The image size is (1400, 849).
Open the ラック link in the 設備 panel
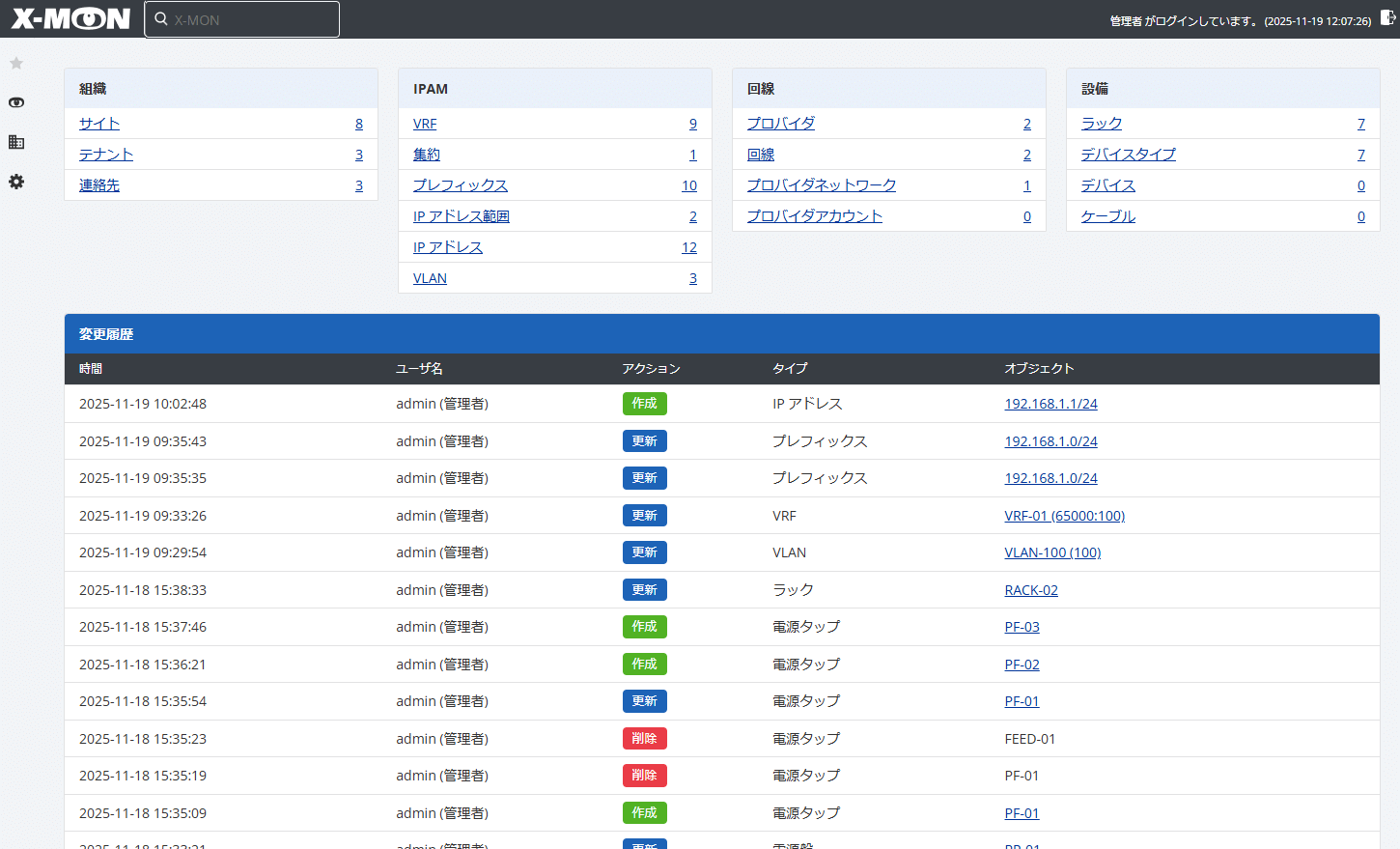pyautogui.click(x=1102, y=123)
